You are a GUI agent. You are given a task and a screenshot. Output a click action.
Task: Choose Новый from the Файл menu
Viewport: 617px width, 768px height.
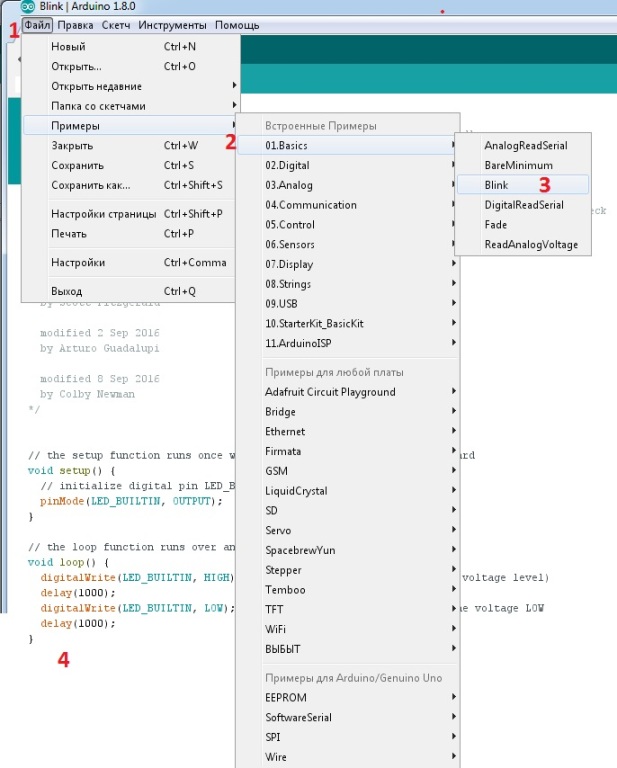click(68, 47)
